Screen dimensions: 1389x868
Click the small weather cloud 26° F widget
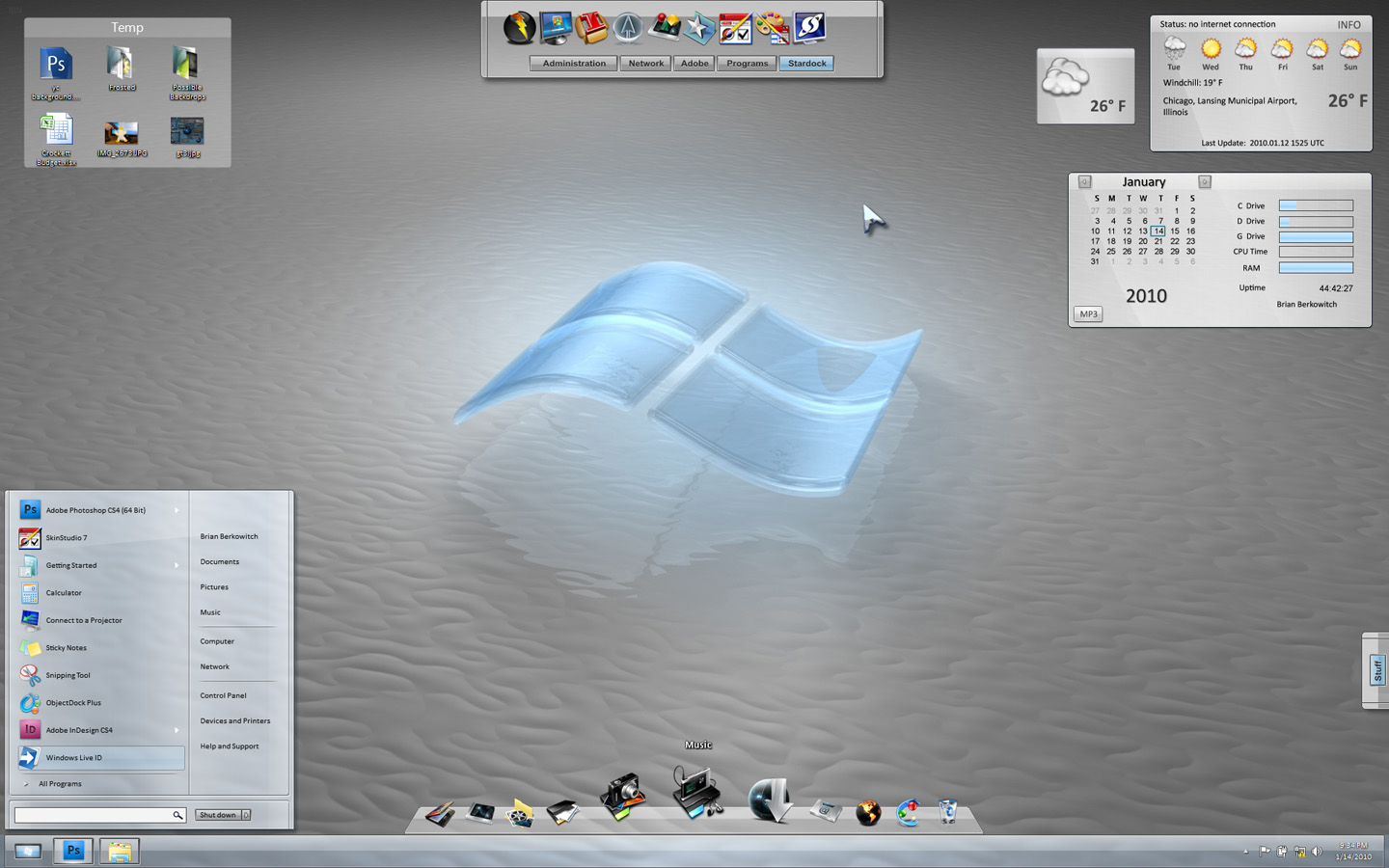coord(1085,86)
